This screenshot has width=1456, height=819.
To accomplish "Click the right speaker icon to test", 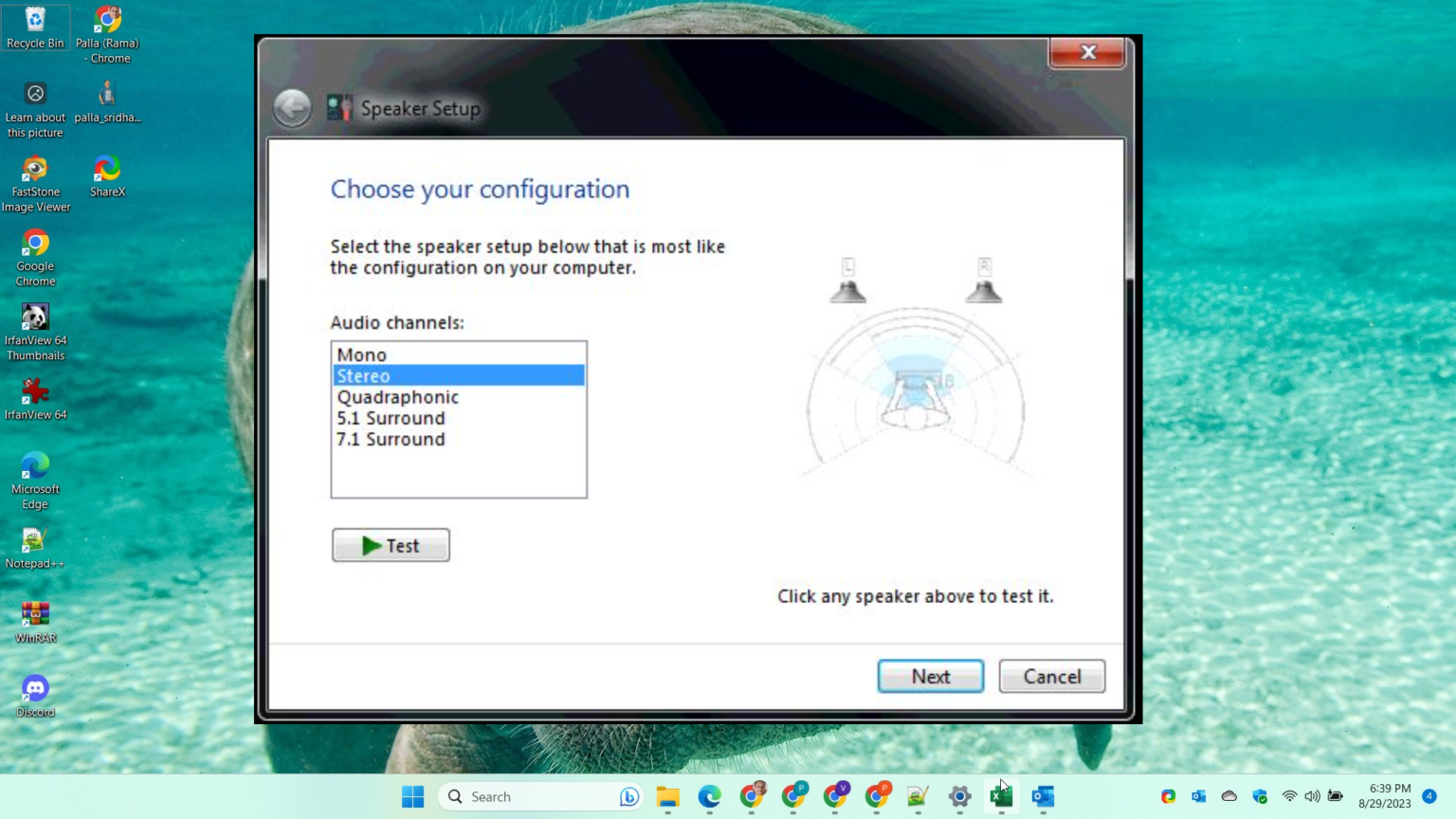I will [983, 282].
